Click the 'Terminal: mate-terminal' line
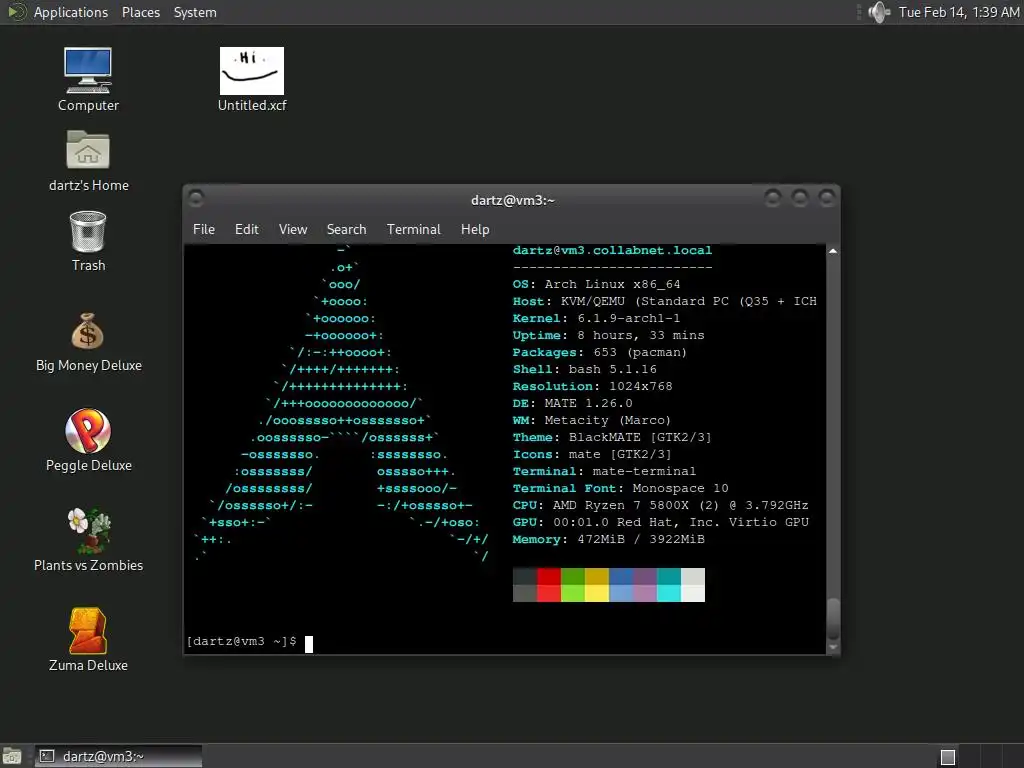 point(604,471)
